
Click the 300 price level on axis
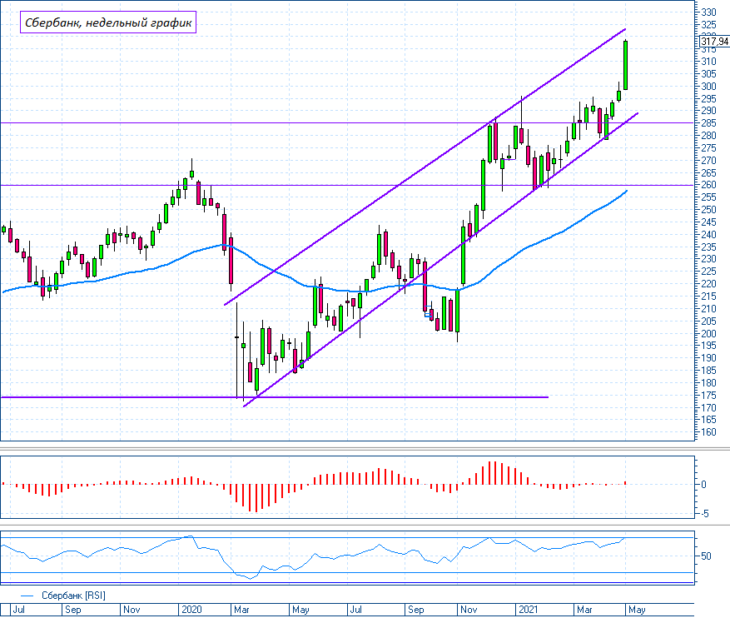(x=708, y=86)
